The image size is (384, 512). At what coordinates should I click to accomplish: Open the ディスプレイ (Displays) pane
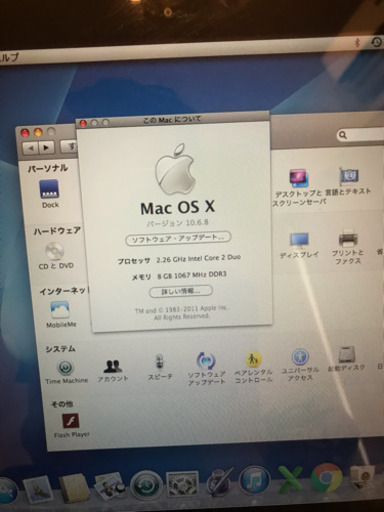coord(299,246)
